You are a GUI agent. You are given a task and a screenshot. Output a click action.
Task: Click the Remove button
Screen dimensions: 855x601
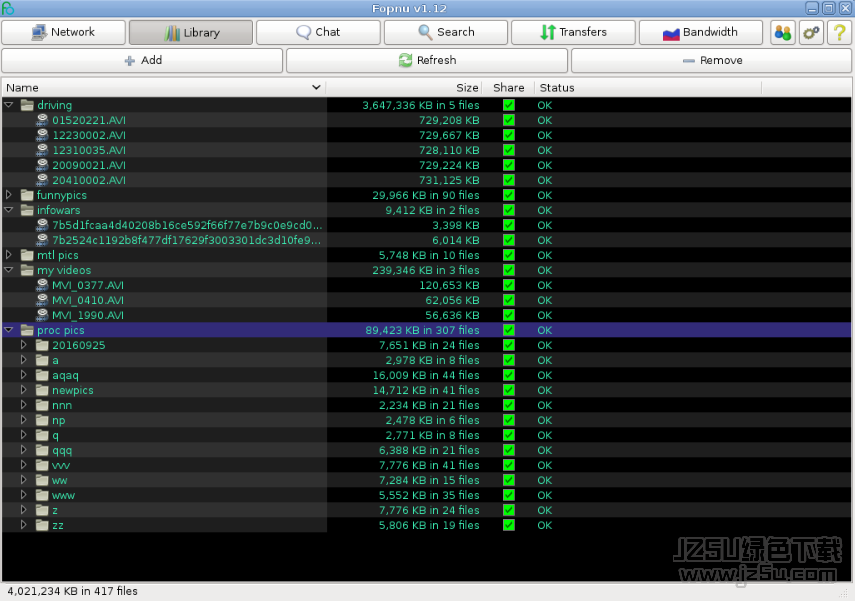pos(712,61)
